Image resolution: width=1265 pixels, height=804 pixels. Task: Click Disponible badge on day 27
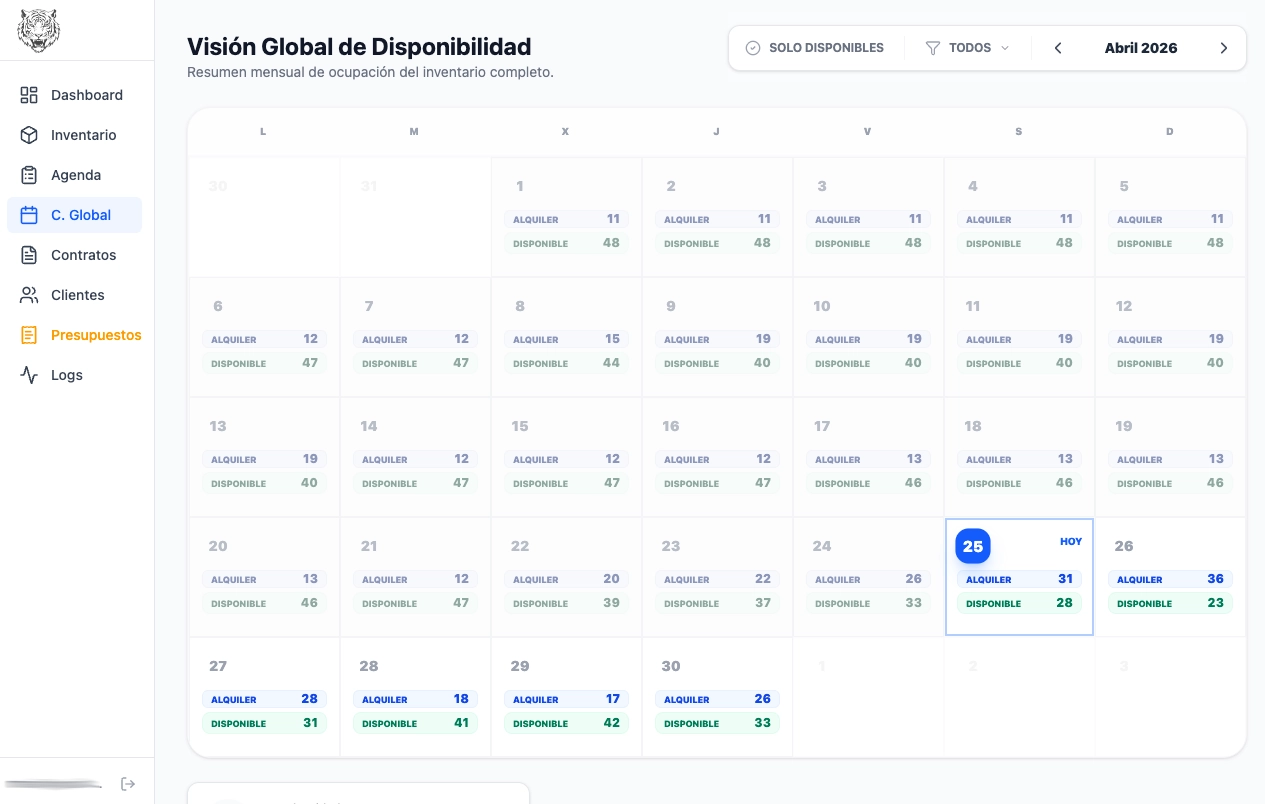(x=264, y=723)
